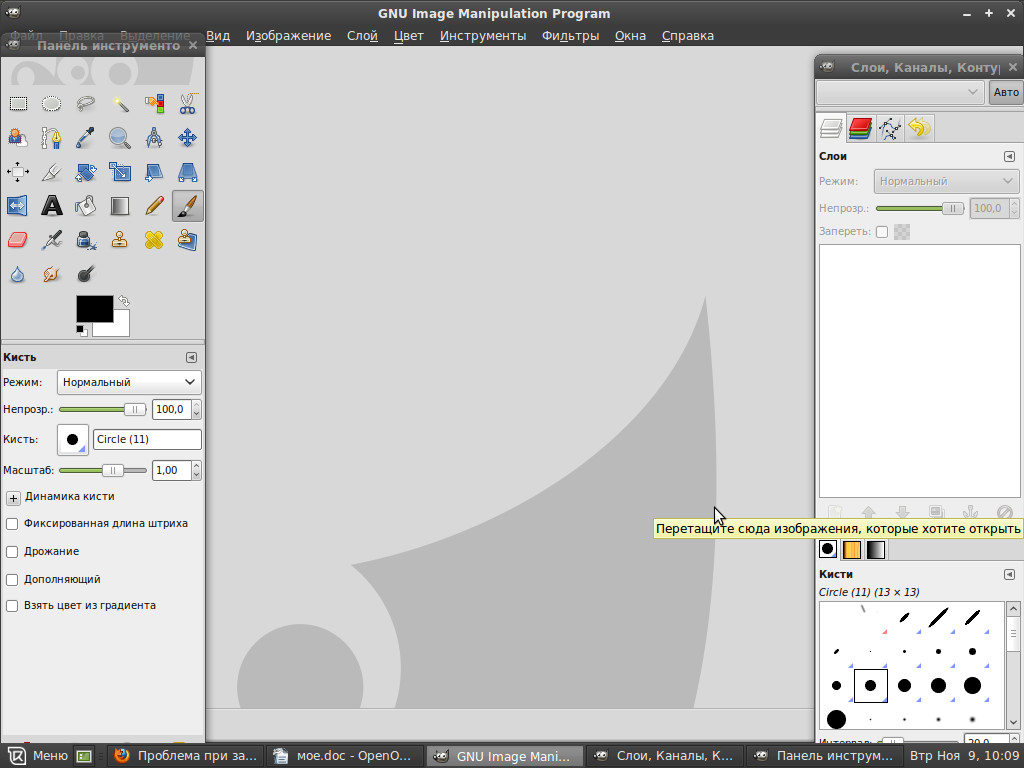Viewport: 1024px width, 768px height.
Task: Enable Фиксированная длина штриха checkbox
Action: 12,524
